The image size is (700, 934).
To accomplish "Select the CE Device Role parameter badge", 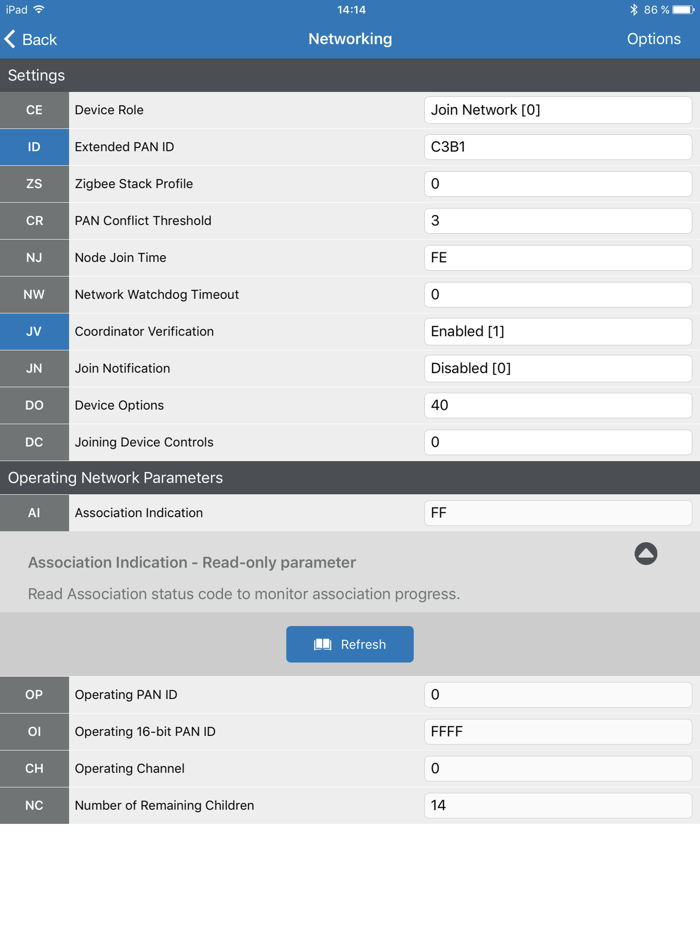I will pyautogui.click(x=34, y=110).
